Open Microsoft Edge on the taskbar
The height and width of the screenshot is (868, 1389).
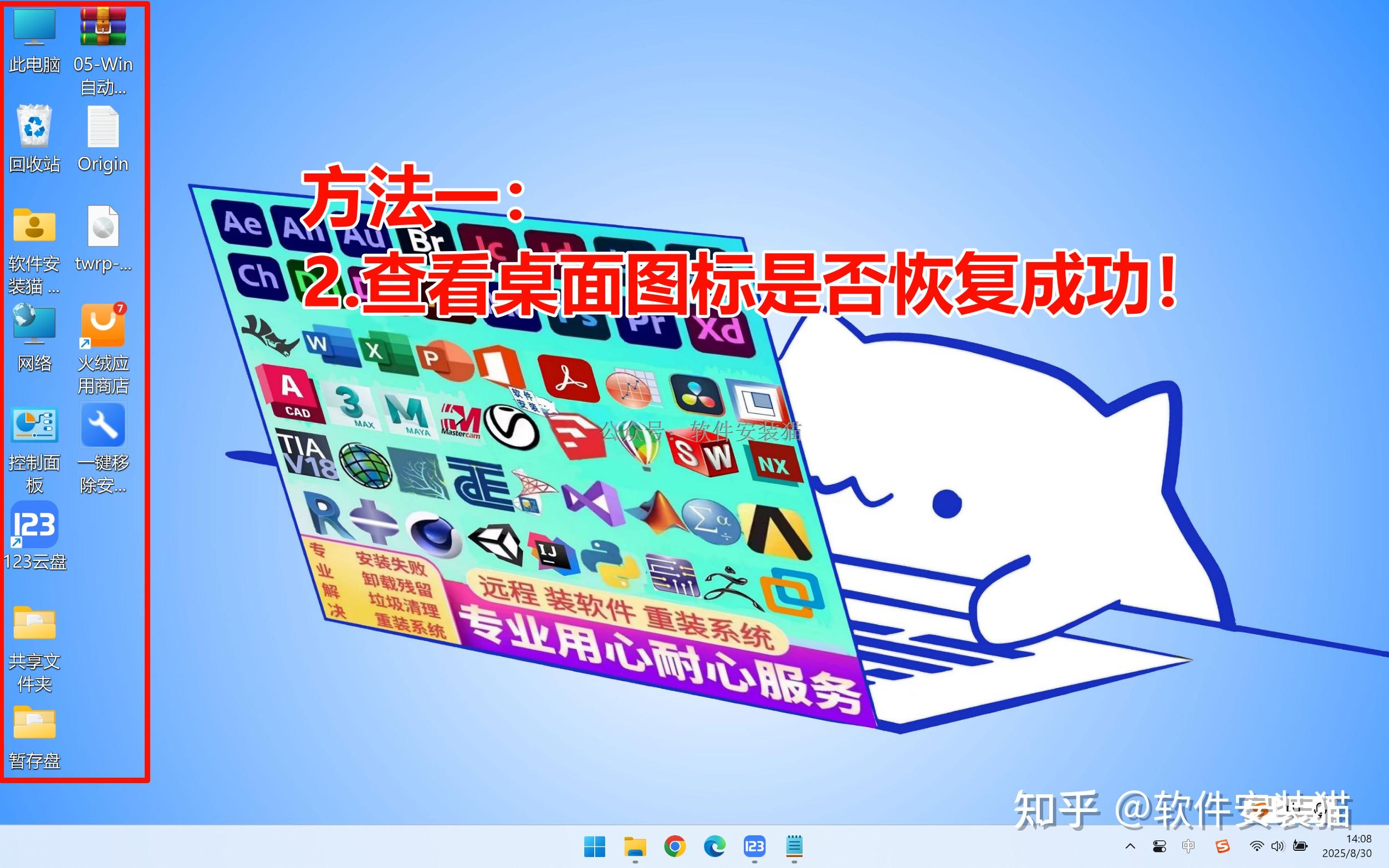coord(714,846)
